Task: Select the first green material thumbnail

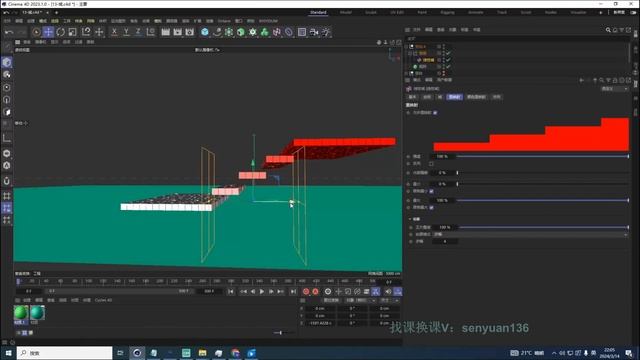Action: [x=21, y=313]
